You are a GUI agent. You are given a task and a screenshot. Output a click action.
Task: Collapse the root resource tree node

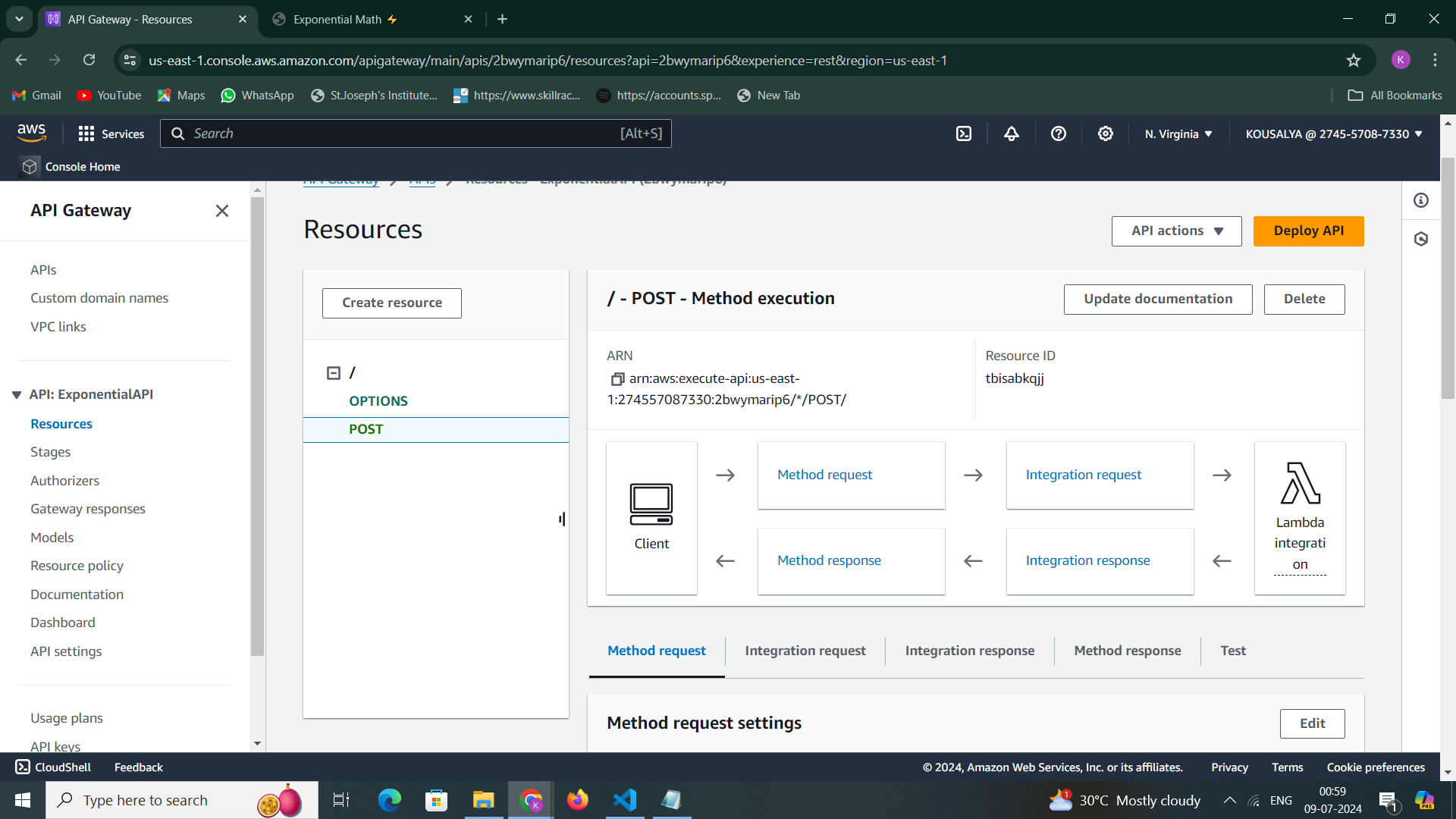point(334,373)
